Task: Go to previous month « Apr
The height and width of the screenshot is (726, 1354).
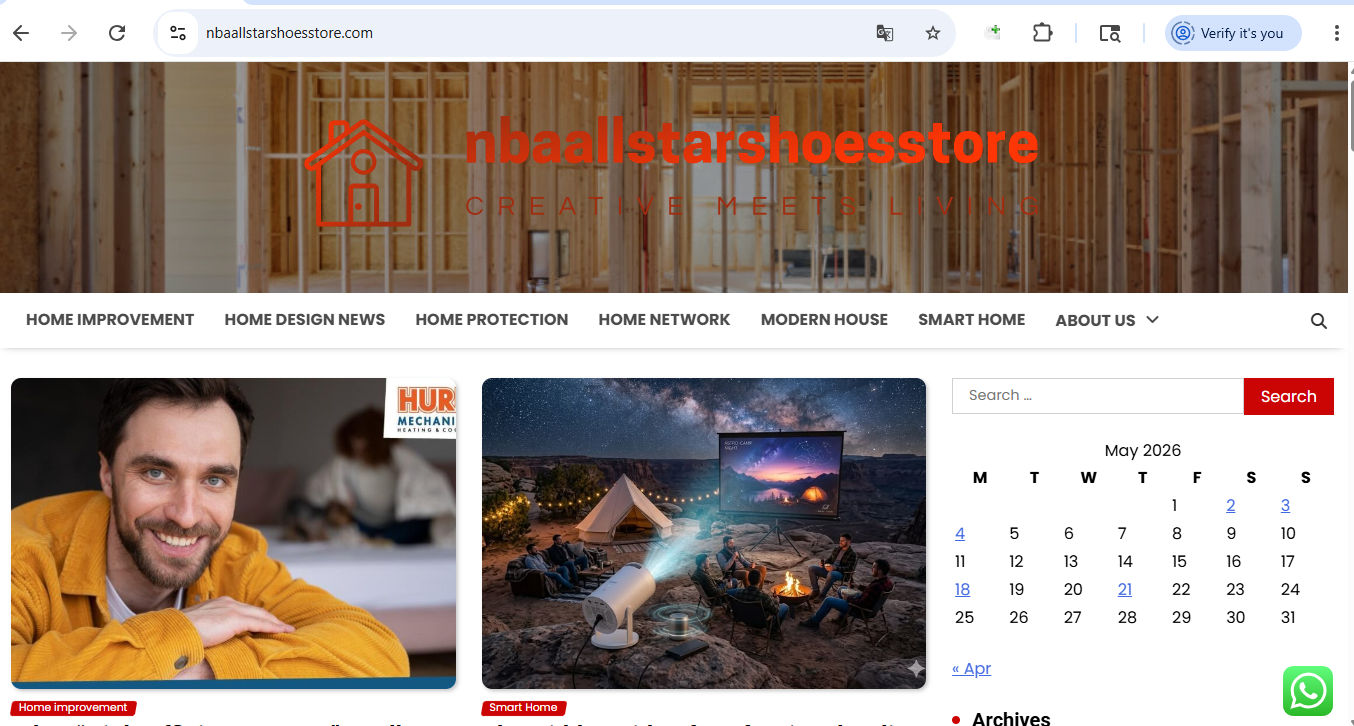Action: coord(972,669)
